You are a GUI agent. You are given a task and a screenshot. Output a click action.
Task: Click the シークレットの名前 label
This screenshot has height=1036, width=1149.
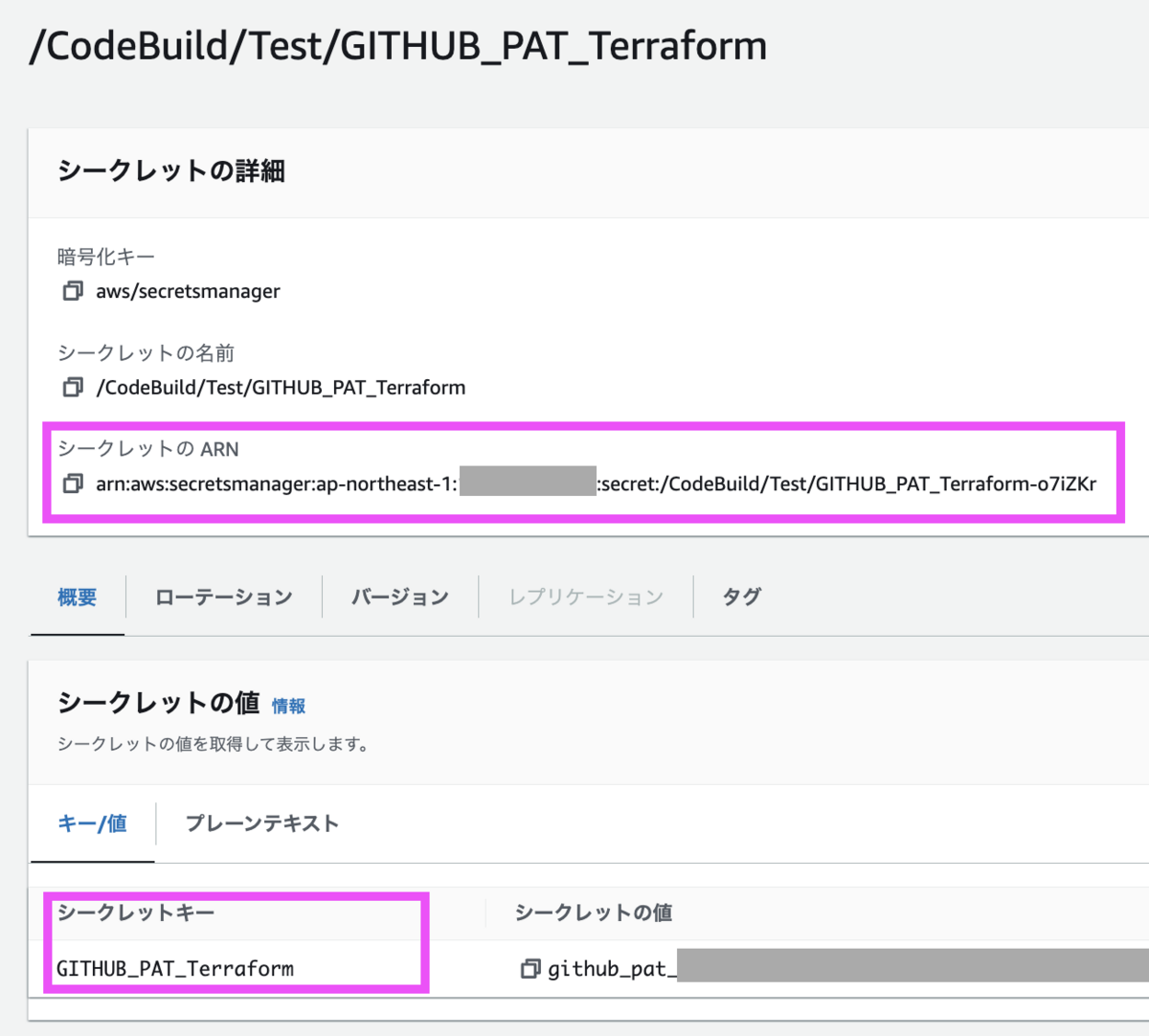coord(146,353)
